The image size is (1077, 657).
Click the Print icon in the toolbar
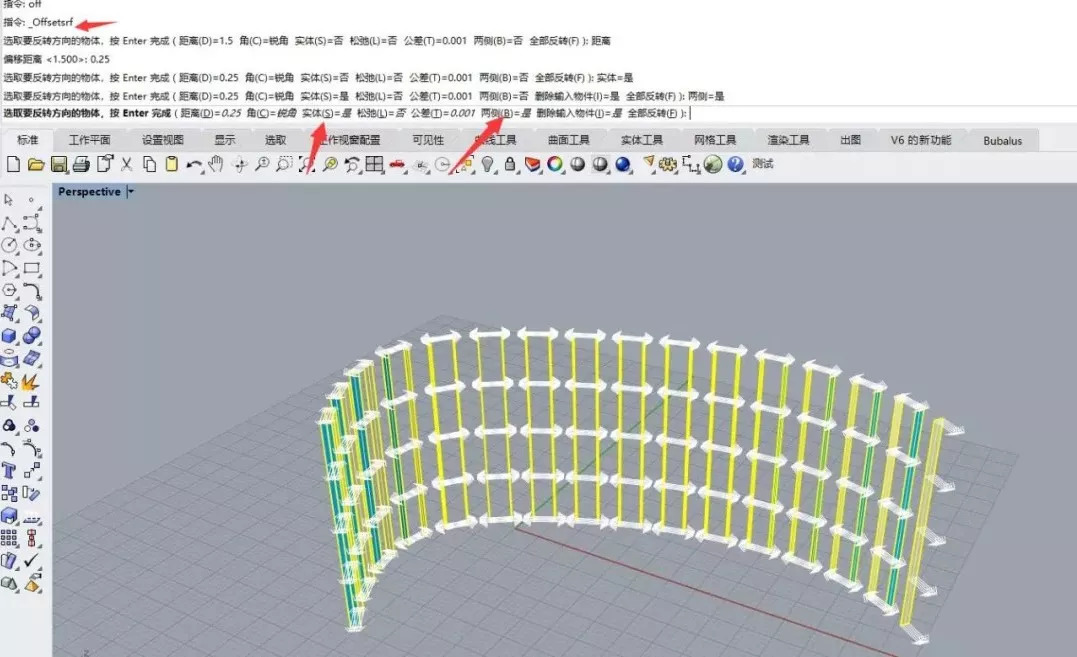tap(81, 165)
